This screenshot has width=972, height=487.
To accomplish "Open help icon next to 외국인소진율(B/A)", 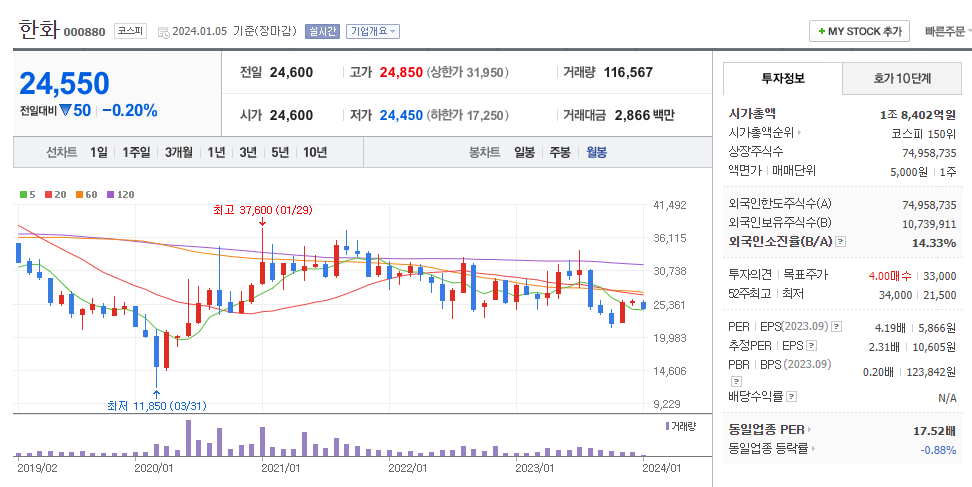I will click(x=841, y=242).
